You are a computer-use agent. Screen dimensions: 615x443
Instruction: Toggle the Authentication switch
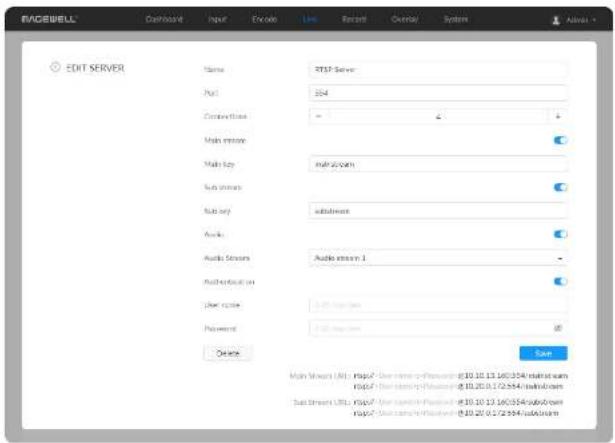(x=560, y=281)
